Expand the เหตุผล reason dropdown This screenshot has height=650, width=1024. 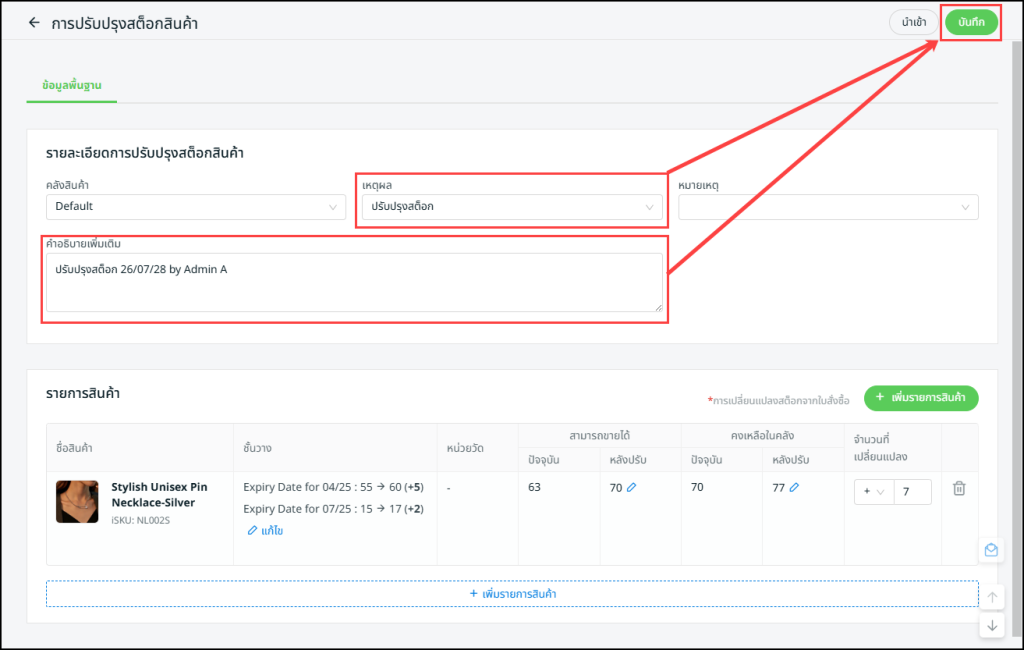coord(510,207)
